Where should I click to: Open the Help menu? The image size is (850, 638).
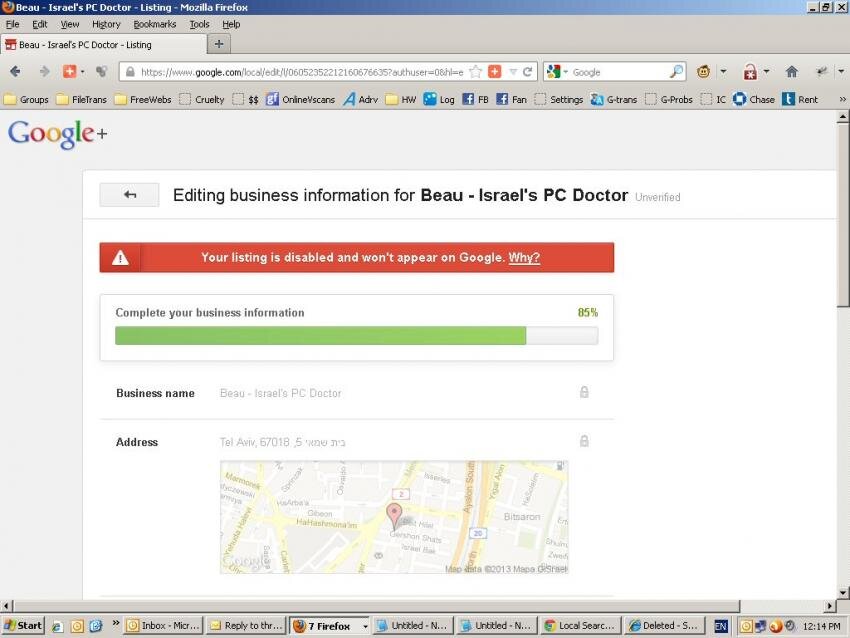pyautogui.click(x=231, y=24)
